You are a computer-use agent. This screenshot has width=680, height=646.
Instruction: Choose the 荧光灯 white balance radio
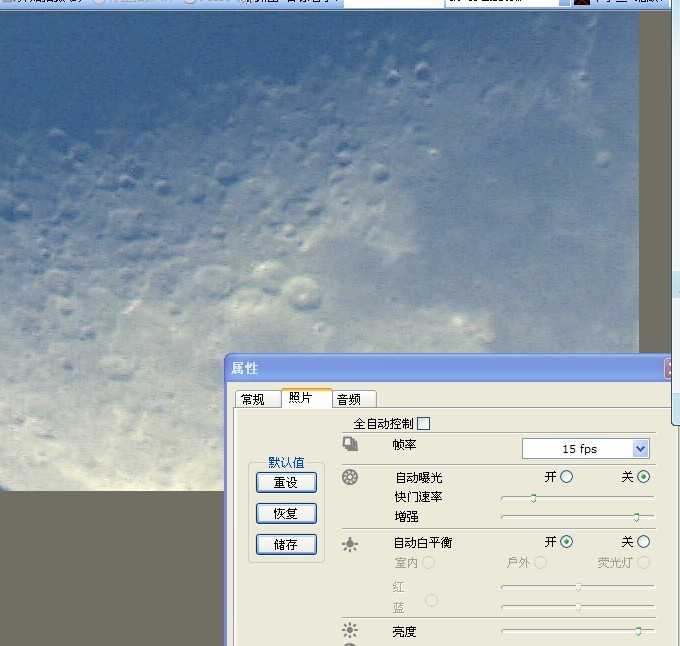point(643,563)
